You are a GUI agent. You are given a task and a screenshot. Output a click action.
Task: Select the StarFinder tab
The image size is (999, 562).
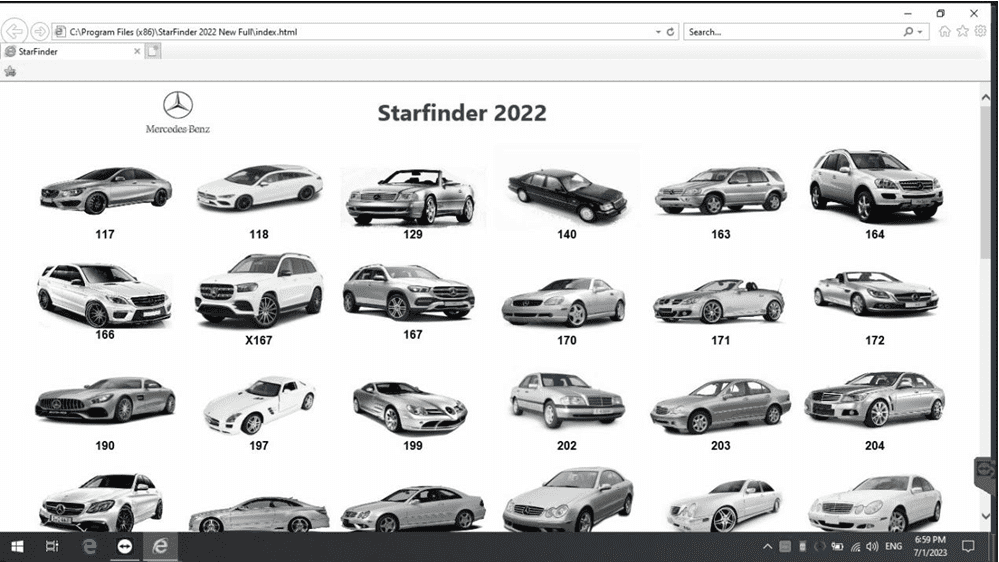click(72, 52)
